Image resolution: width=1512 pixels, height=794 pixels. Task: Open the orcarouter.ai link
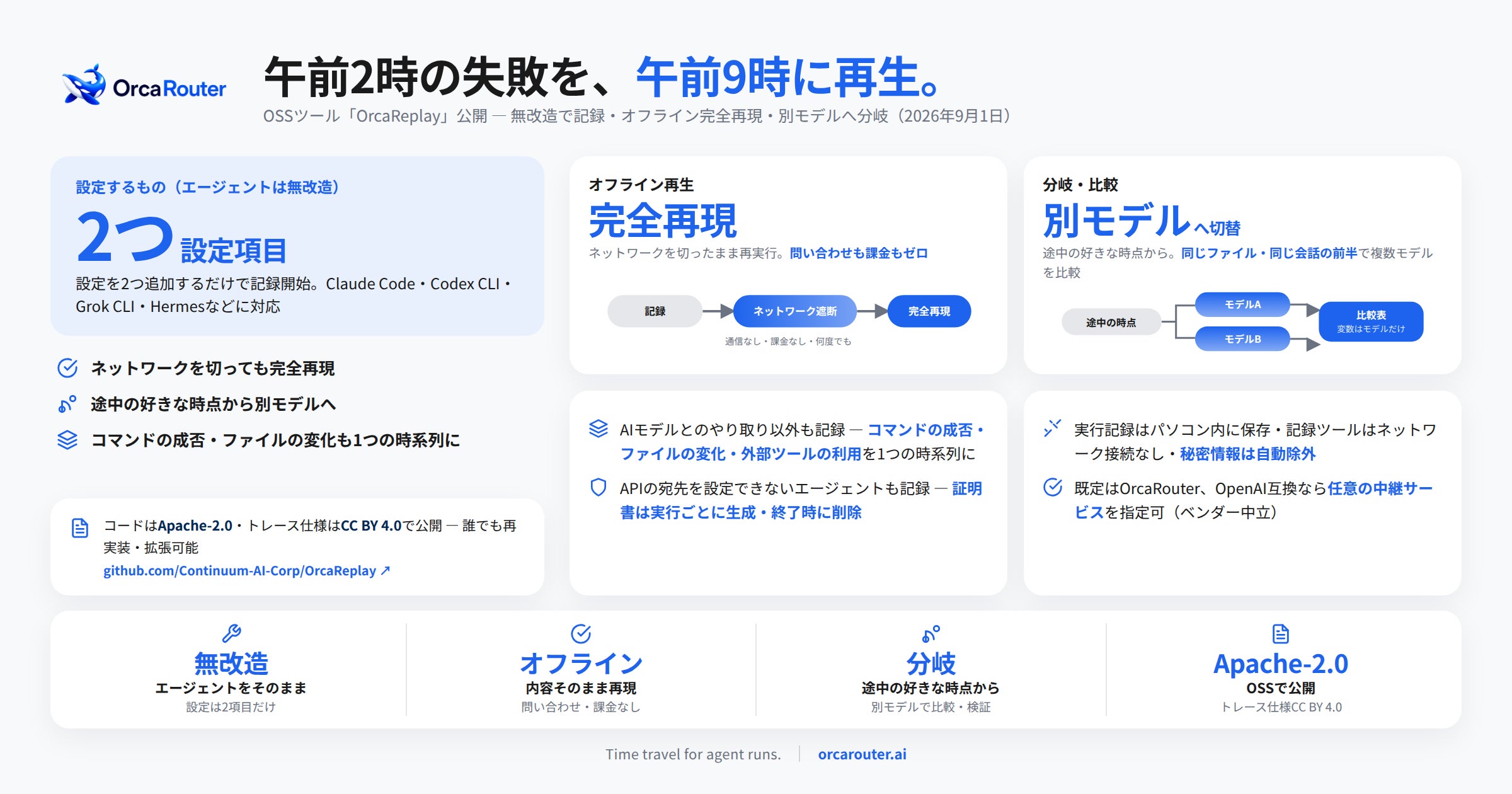click(x=862, y=754)
